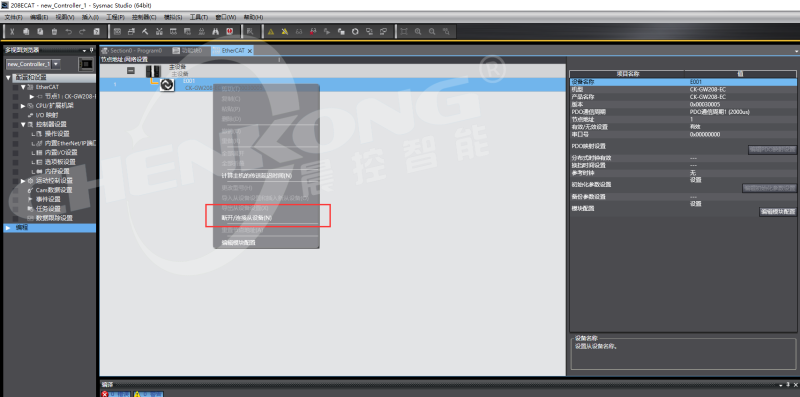This screenshot has height=397, width=800.
Task: Click the binoculars search icon
Action: 215,32
